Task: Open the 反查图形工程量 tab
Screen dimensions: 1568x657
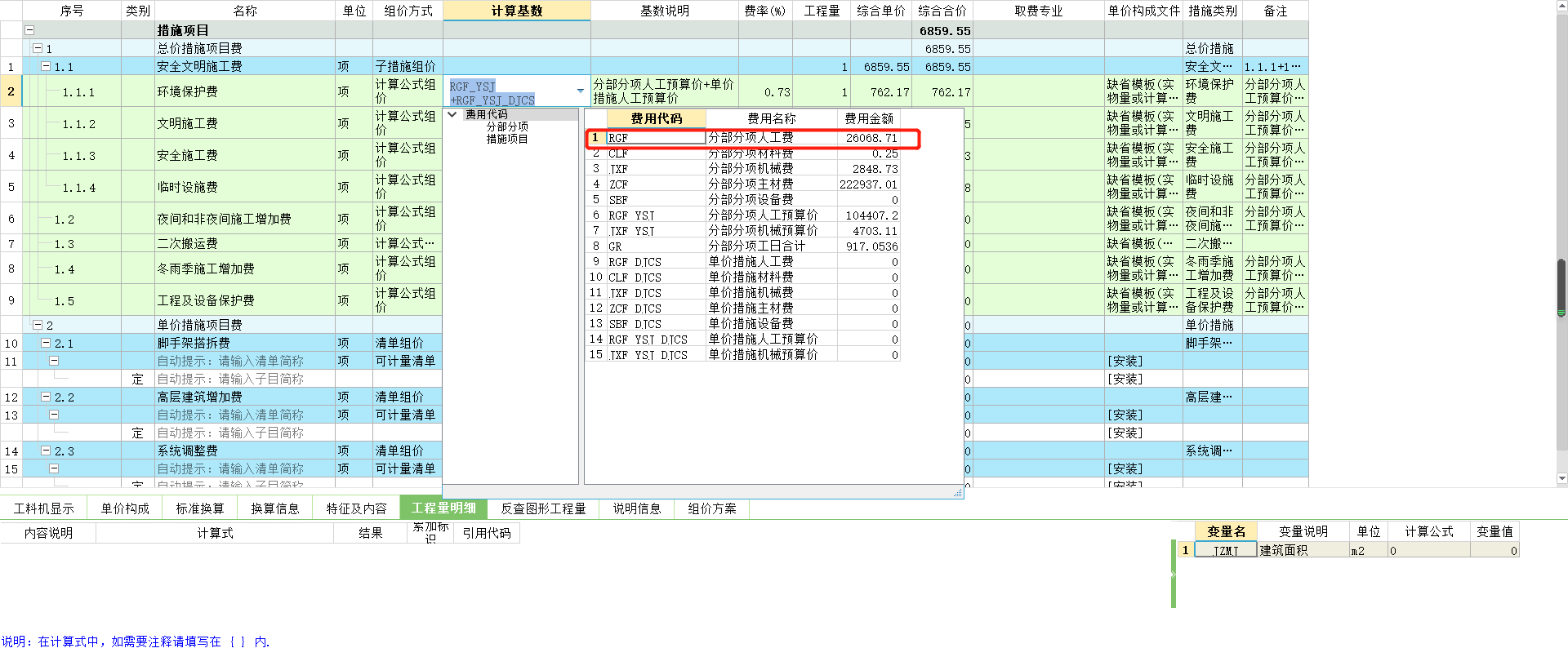Action: pyautogui.click(x=543, y=508)
